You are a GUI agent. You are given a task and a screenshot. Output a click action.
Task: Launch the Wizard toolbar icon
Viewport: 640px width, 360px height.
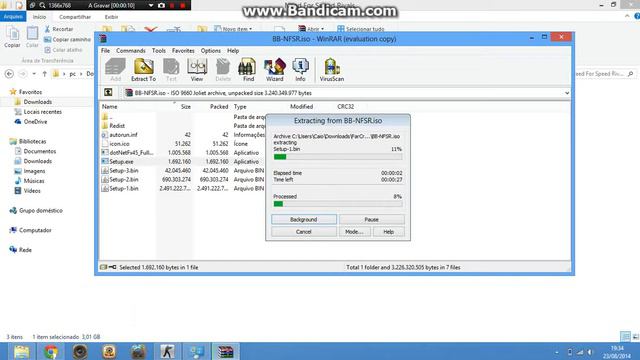pyautogui.click(x=275, y=70)
